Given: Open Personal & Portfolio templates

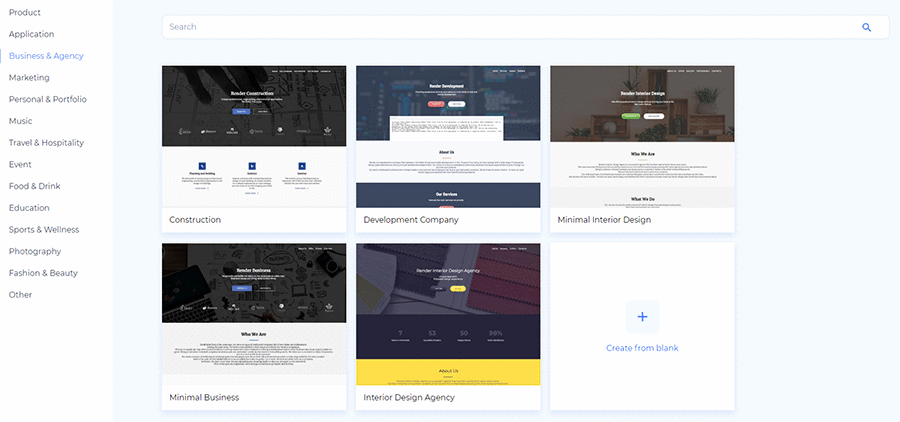Looking at the screenshot, I should click(x=47, y=99).
